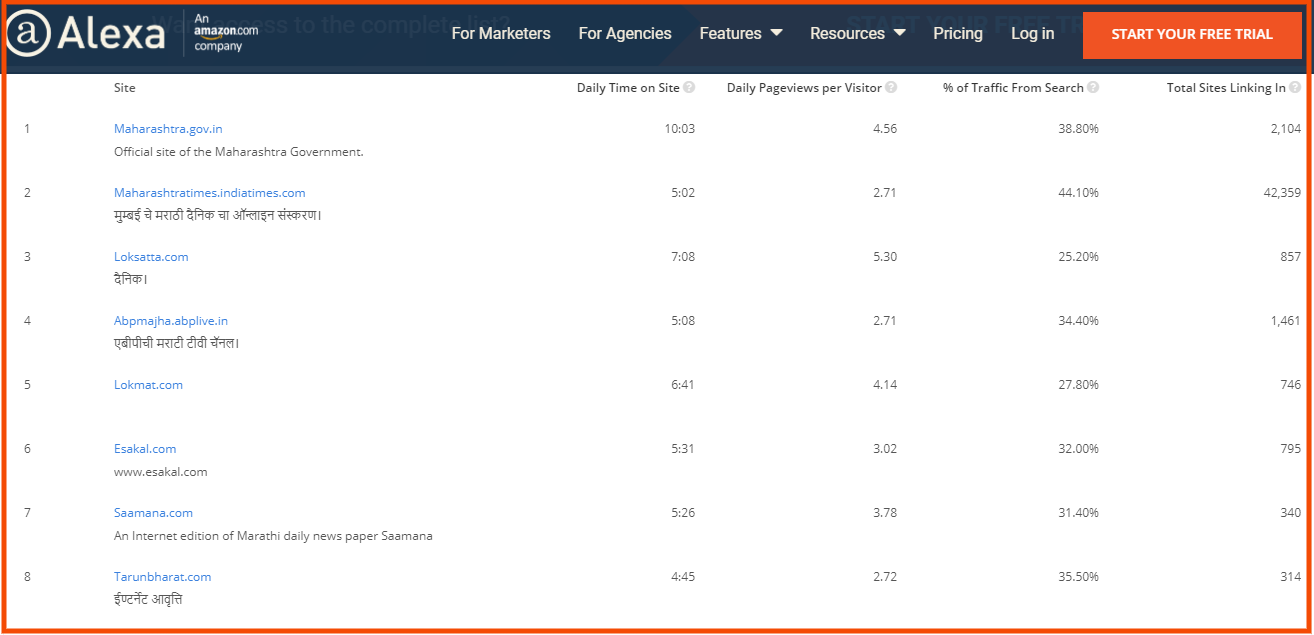
Task: Click the Daily Pageviews per Visitor help icon
Action: point(891,88)
